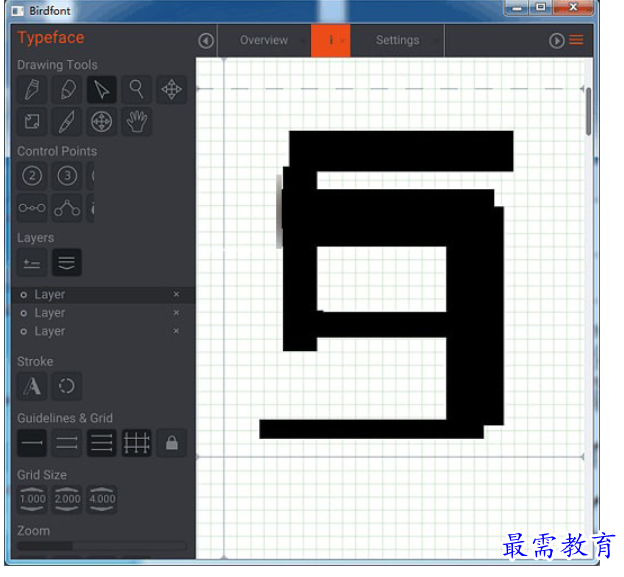Choose the hand-shaped pan tool
This screenshot has height=577, width=624.
136,123
